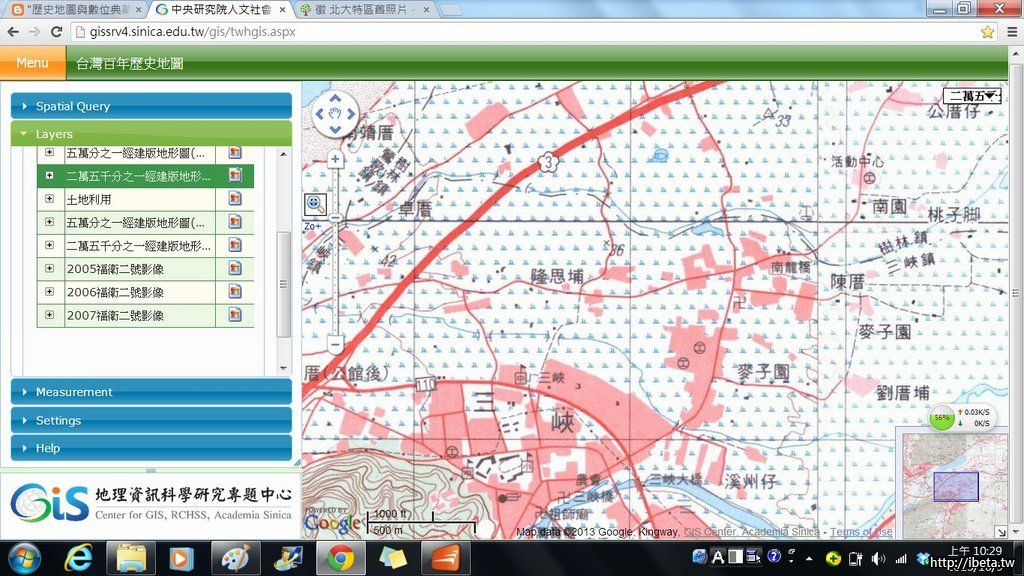
Task: Expand the highlighted 二萬五千分之一 layer node
Action: coord(49,176)
